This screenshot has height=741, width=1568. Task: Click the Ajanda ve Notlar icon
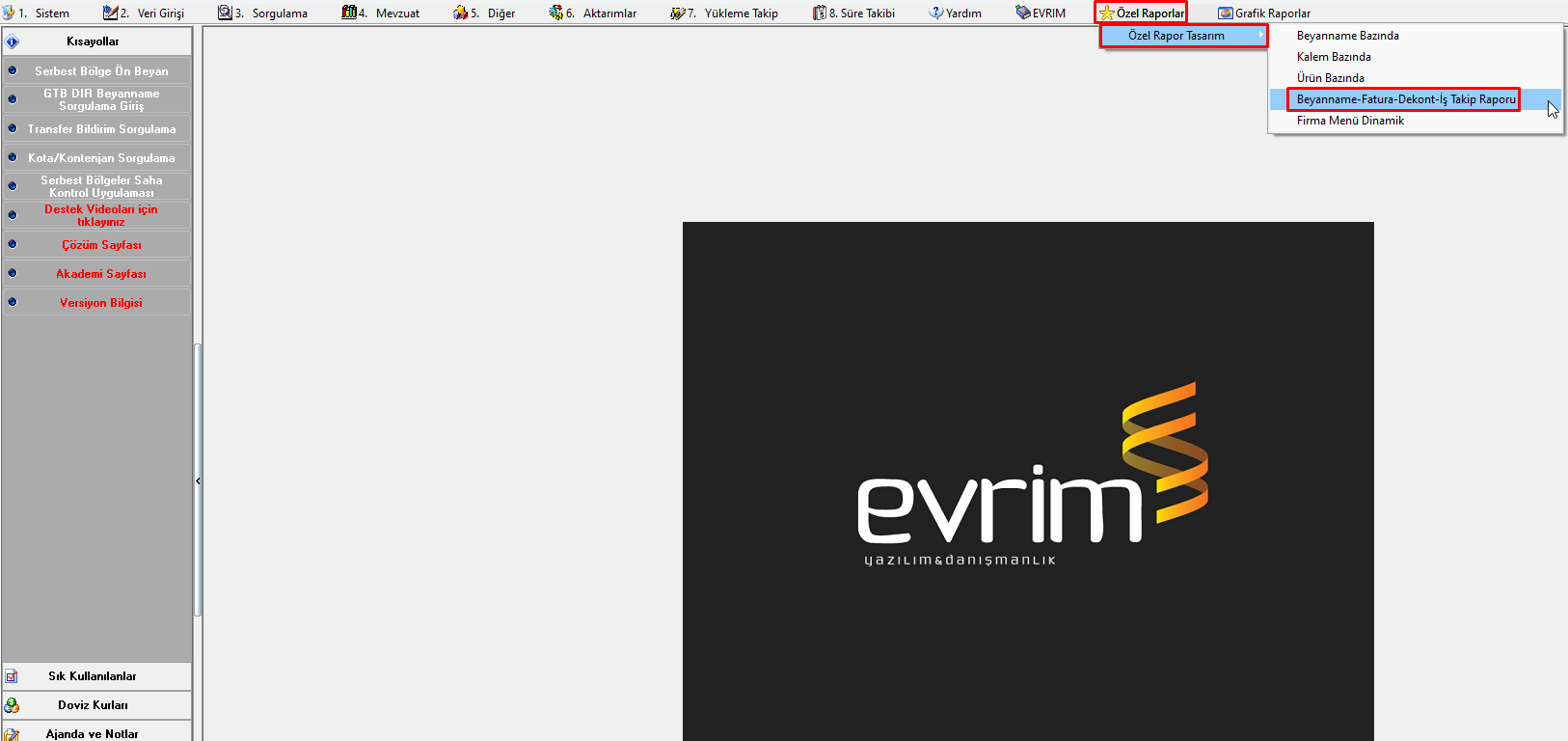tap(12, 733)
